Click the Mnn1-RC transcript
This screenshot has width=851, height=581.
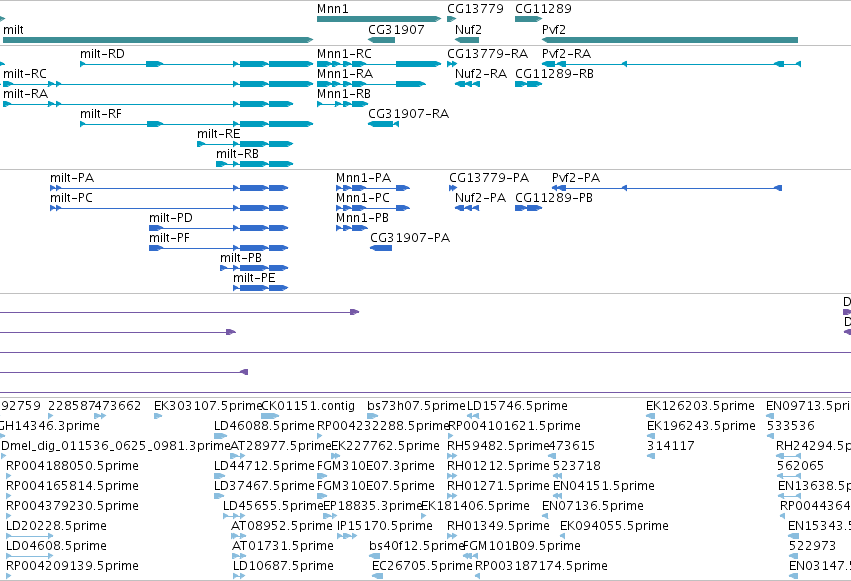[379, 64]
